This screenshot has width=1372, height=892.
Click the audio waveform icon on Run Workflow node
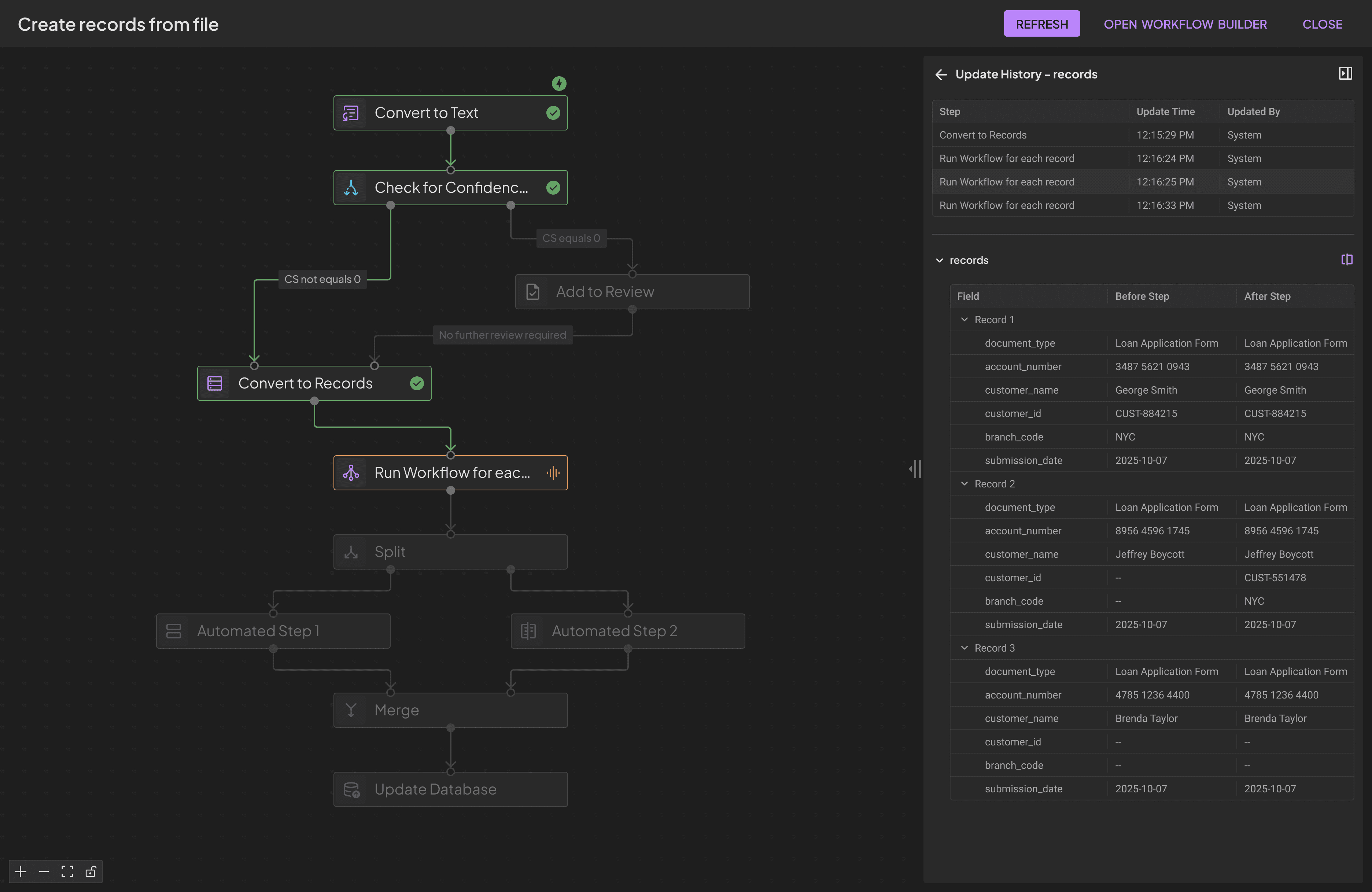point(553,472)
